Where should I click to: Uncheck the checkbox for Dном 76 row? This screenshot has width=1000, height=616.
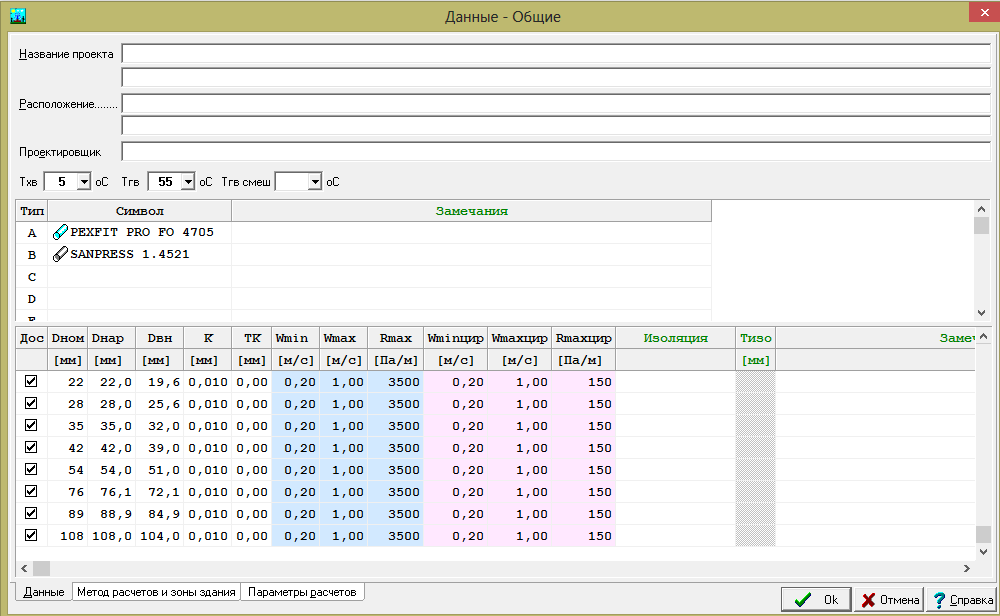31,492
